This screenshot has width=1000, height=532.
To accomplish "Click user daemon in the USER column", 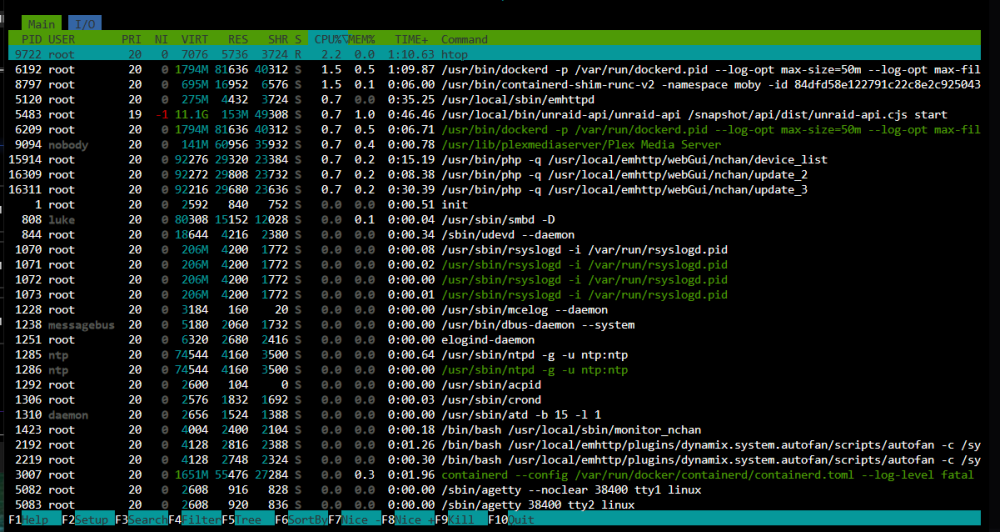I will (68, 415).
